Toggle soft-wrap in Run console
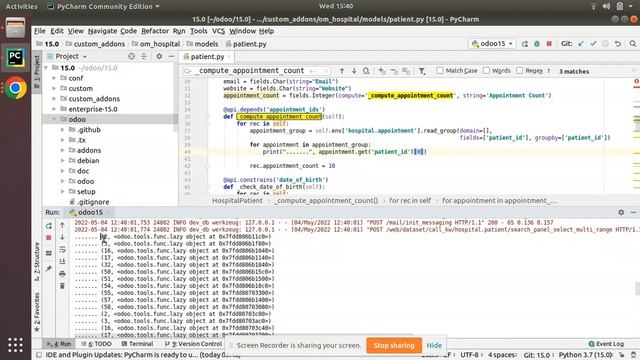Image resolution: width=640 pixels, height=360 pixels. tap(62, 249)
